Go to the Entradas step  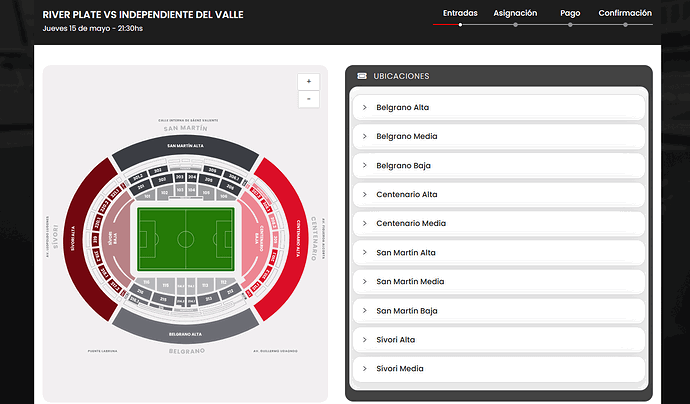click(x=460, y=13)
